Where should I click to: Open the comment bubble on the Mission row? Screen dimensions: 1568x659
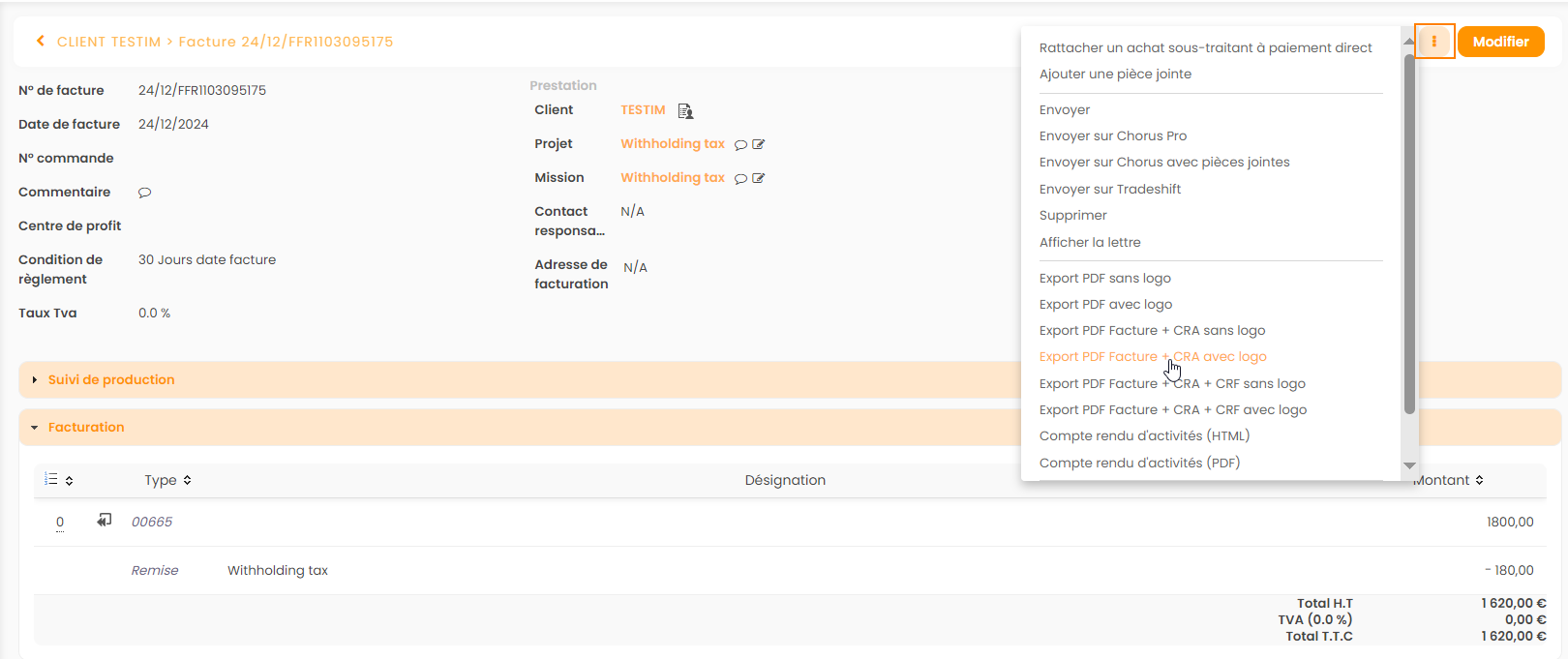[x=740, y=179]
